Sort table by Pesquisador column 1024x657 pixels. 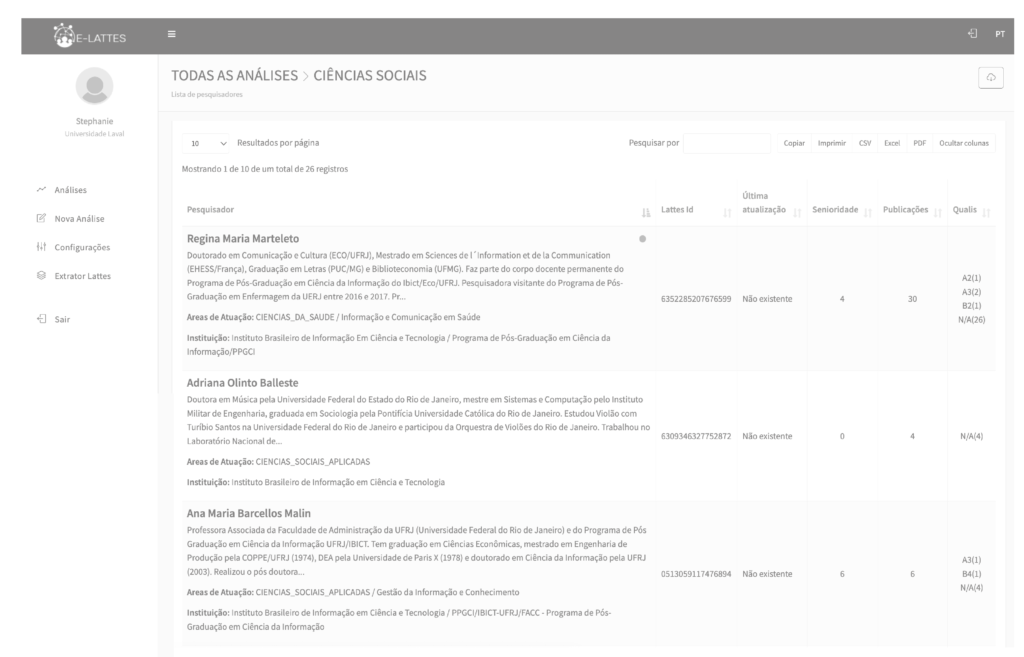[645, 210]
